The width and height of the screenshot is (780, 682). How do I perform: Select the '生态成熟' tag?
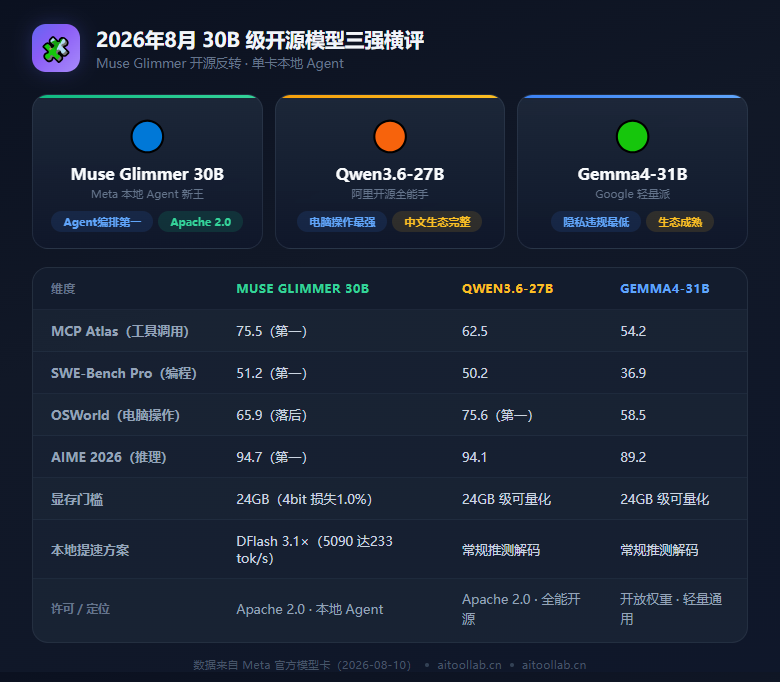[x=680, y=222]
